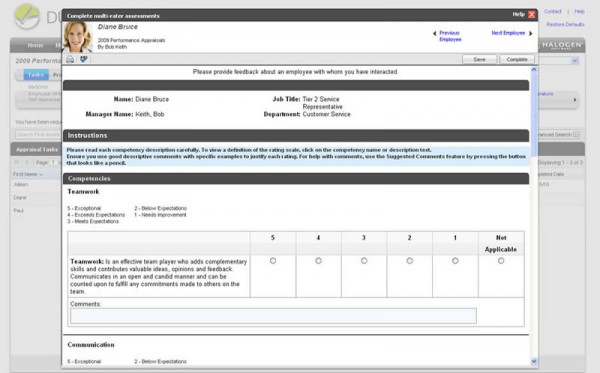The height and width of the screenshot is (373, 600).
Task: Click the spell check icon beside printer
Action: point(83,59)
